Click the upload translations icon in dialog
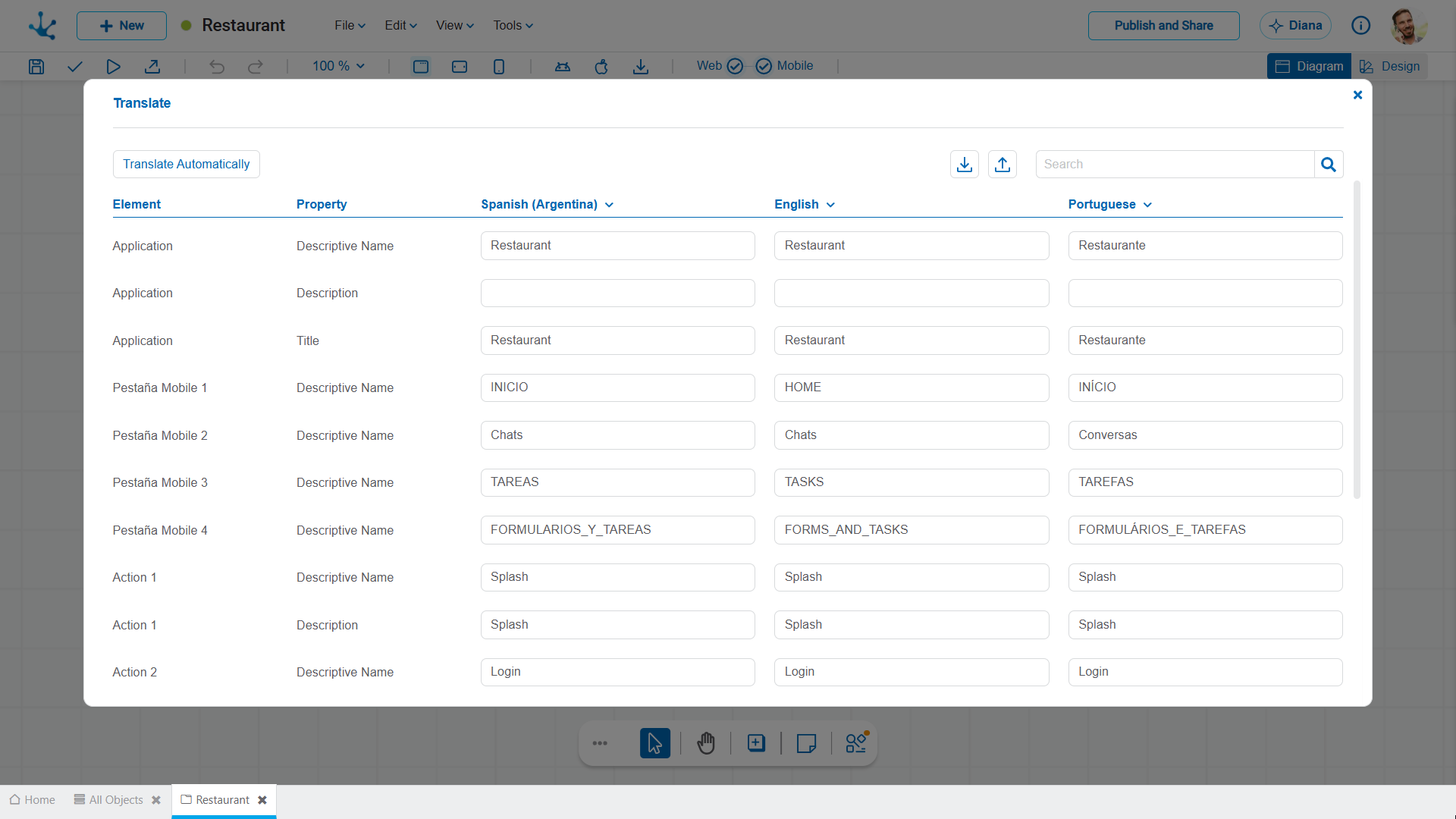The image size is (1456, 819). click(x=1003, y=165)
